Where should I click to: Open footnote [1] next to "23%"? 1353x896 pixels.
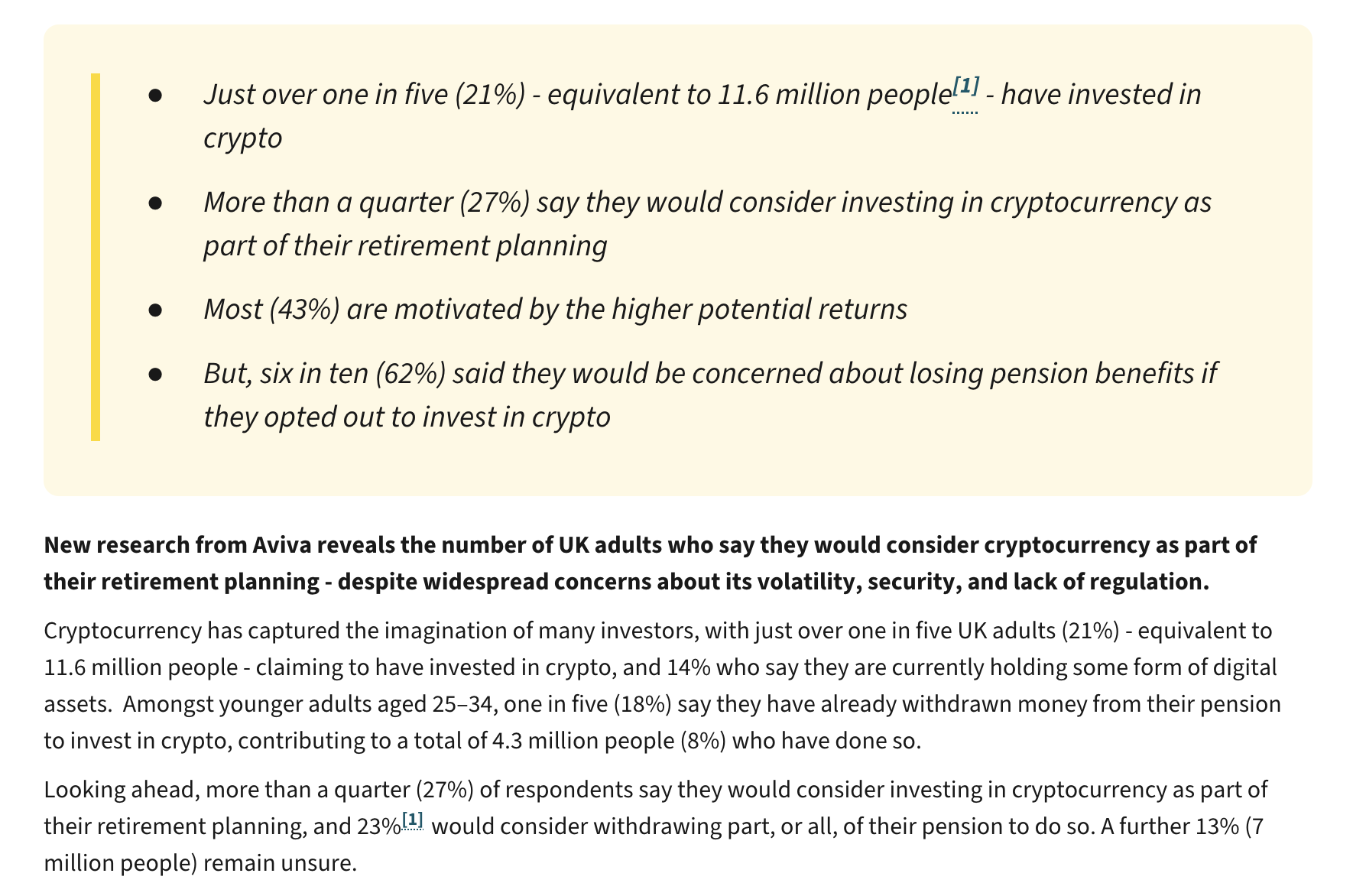point(413,820)
